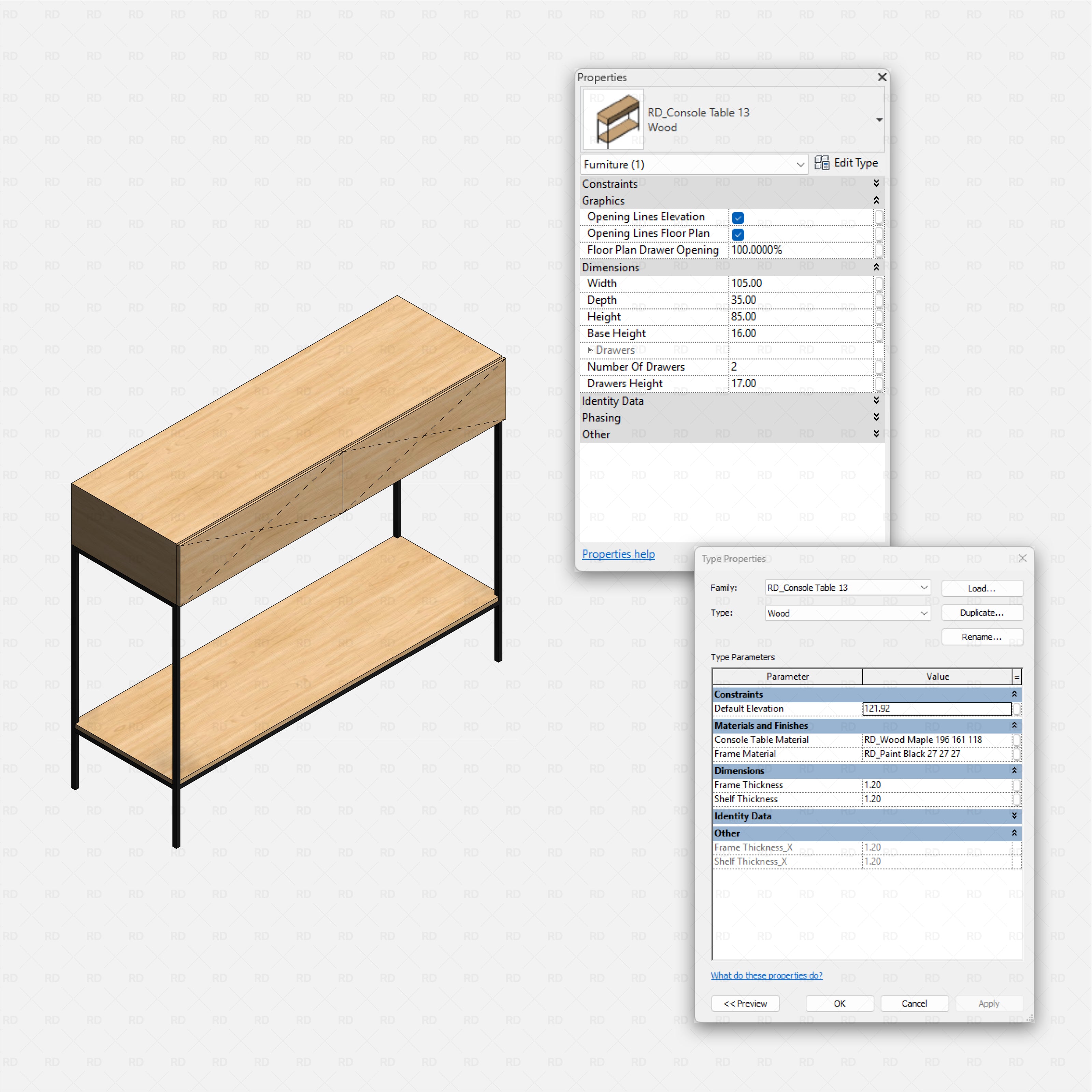Uncheck Opening Lines Elevation
Screen dimensions: 1092x1092
[738, 217]
